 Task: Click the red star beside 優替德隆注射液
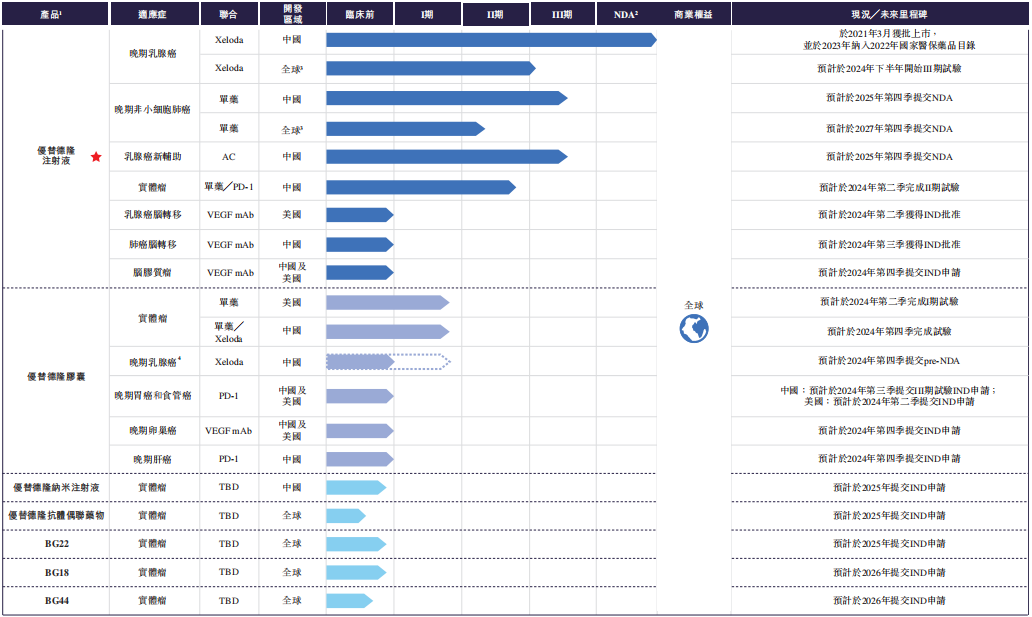tap(96, 157)
